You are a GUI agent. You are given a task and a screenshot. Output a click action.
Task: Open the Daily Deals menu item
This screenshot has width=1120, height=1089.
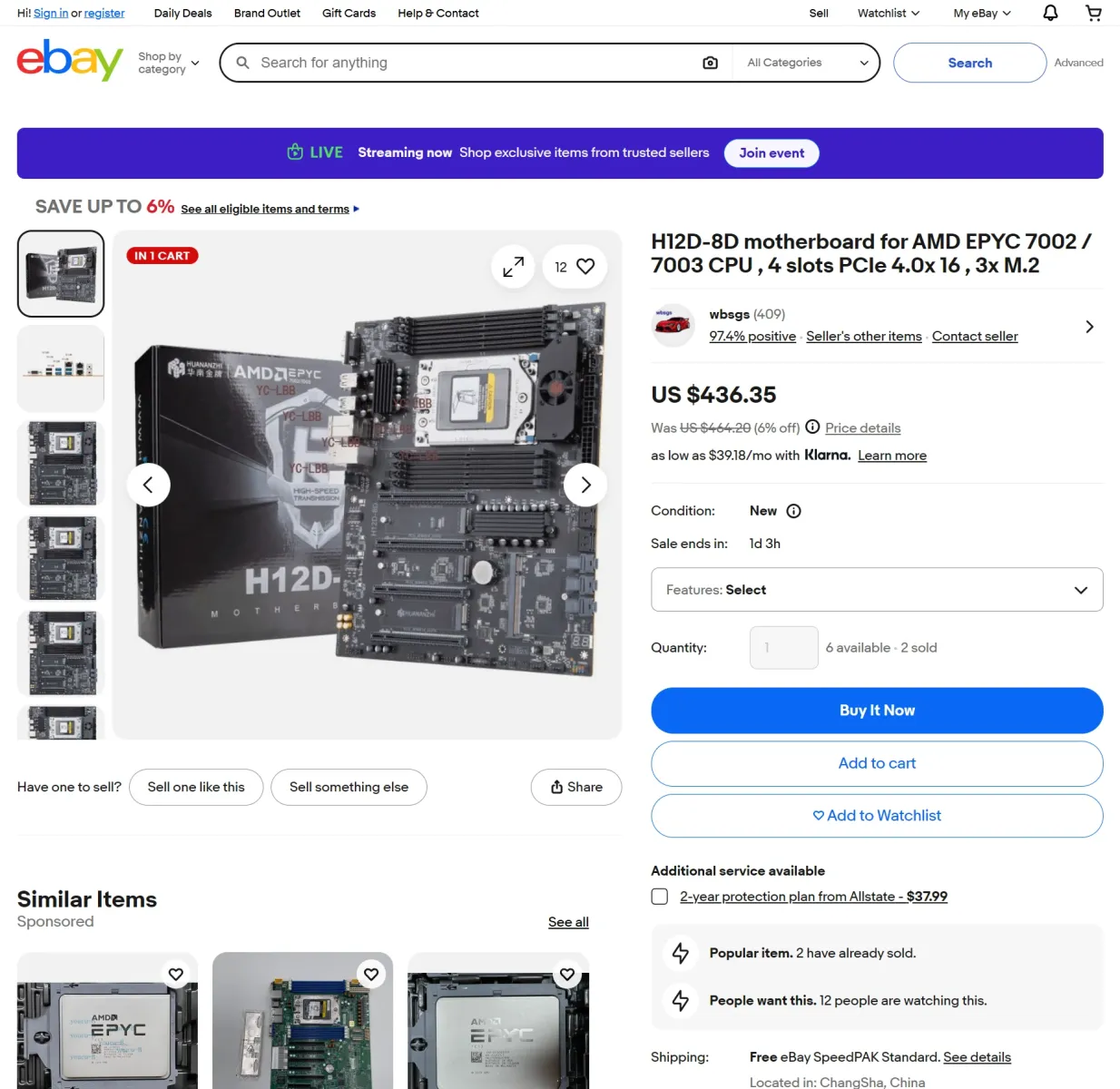182,13
